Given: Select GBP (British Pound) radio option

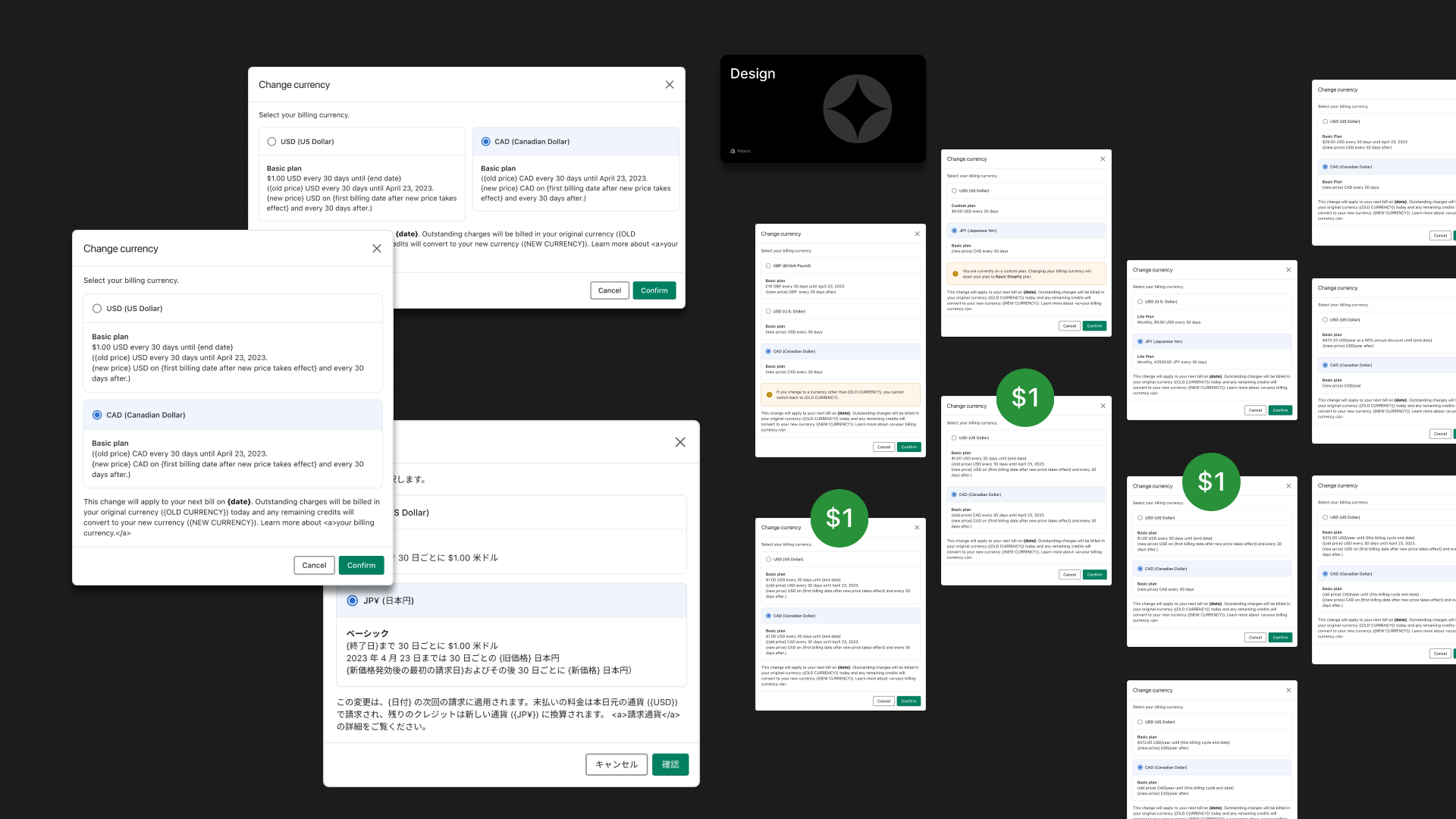Looking at the screenshot, I should point(768,266).
